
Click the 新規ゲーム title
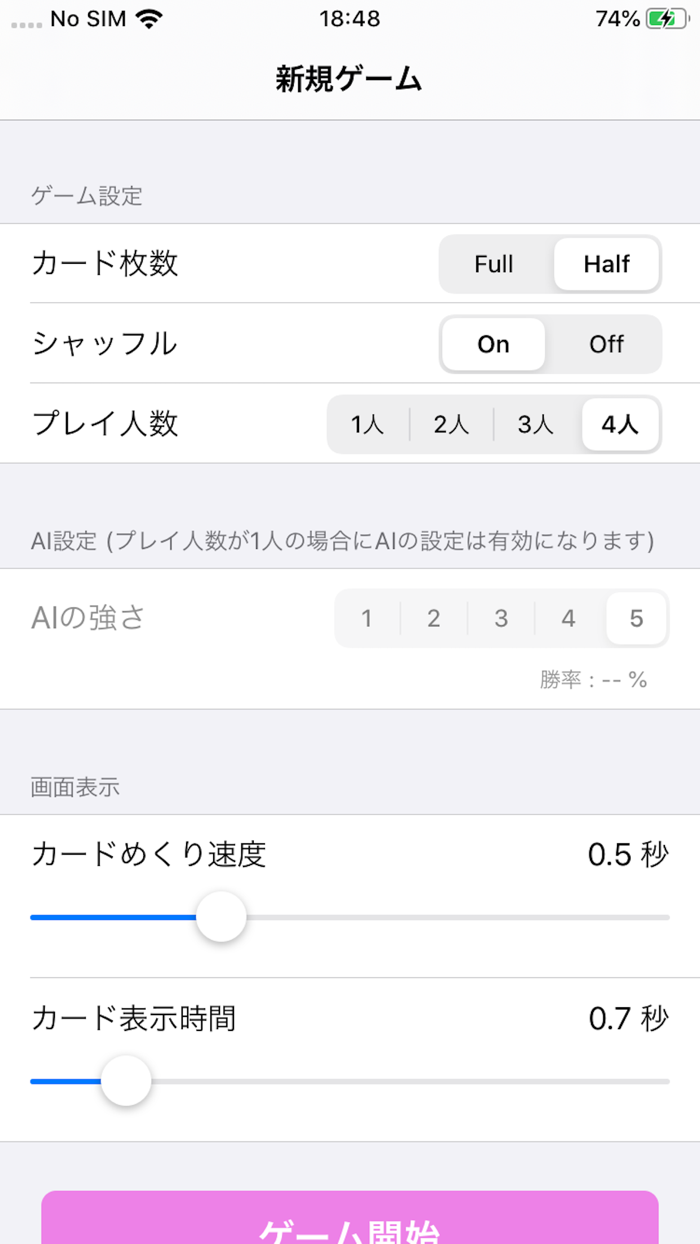tap(349, 76)
